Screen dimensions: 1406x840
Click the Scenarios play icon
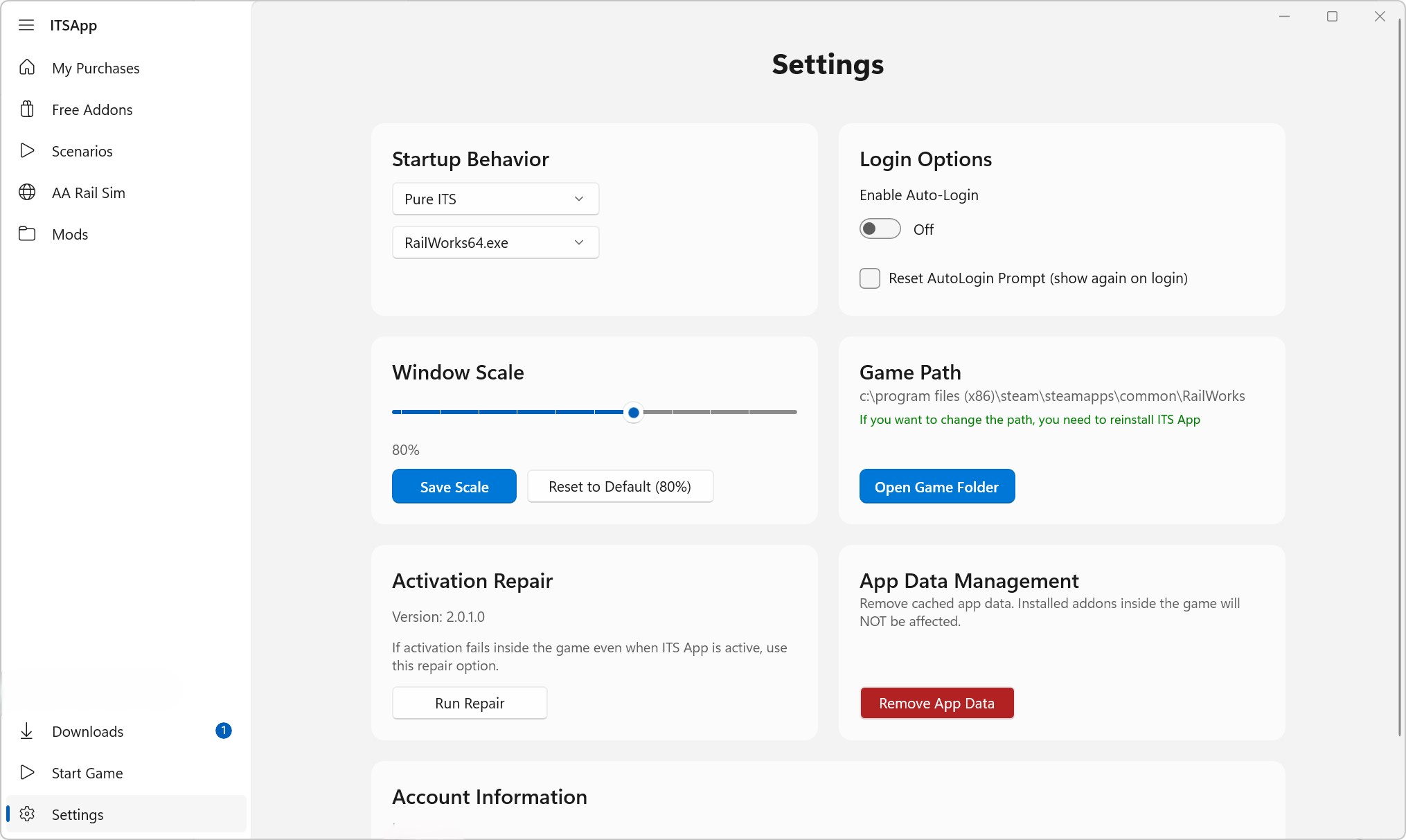point(27,150)
